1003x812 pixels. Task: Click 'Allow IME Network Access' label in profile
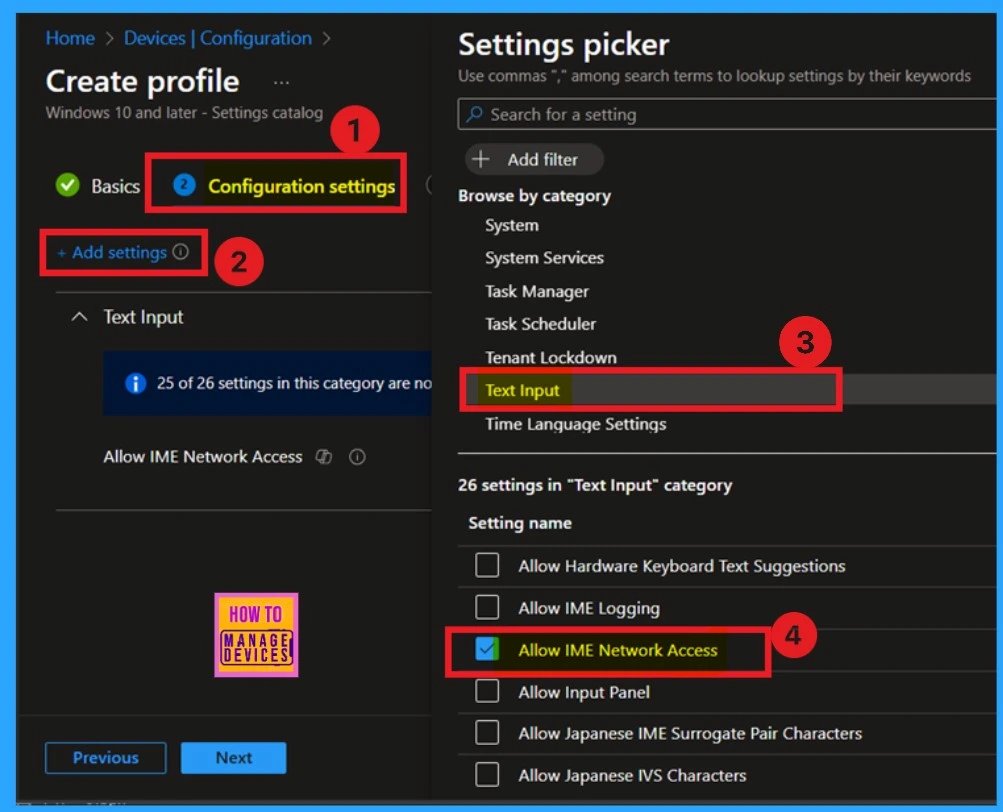coord(203,457)
